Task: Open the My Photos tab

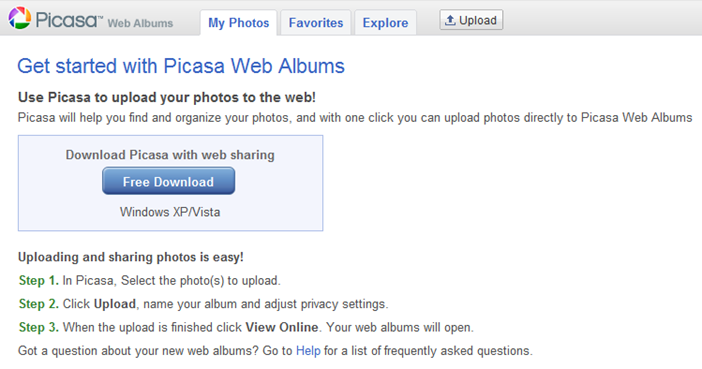Action: 239,23
